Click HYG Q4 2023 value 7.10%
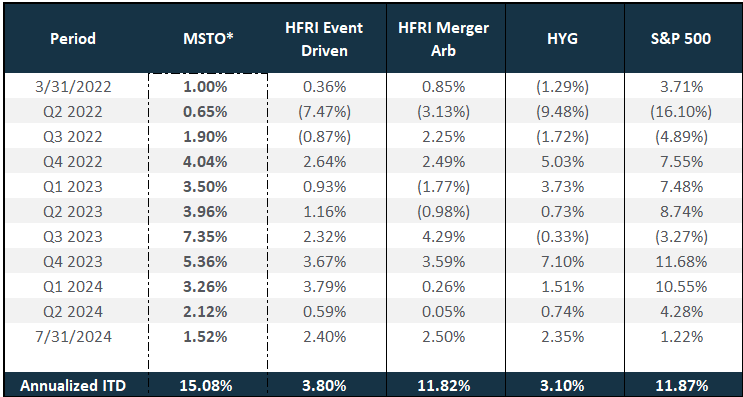743x397 pixels. pos(562,262)
